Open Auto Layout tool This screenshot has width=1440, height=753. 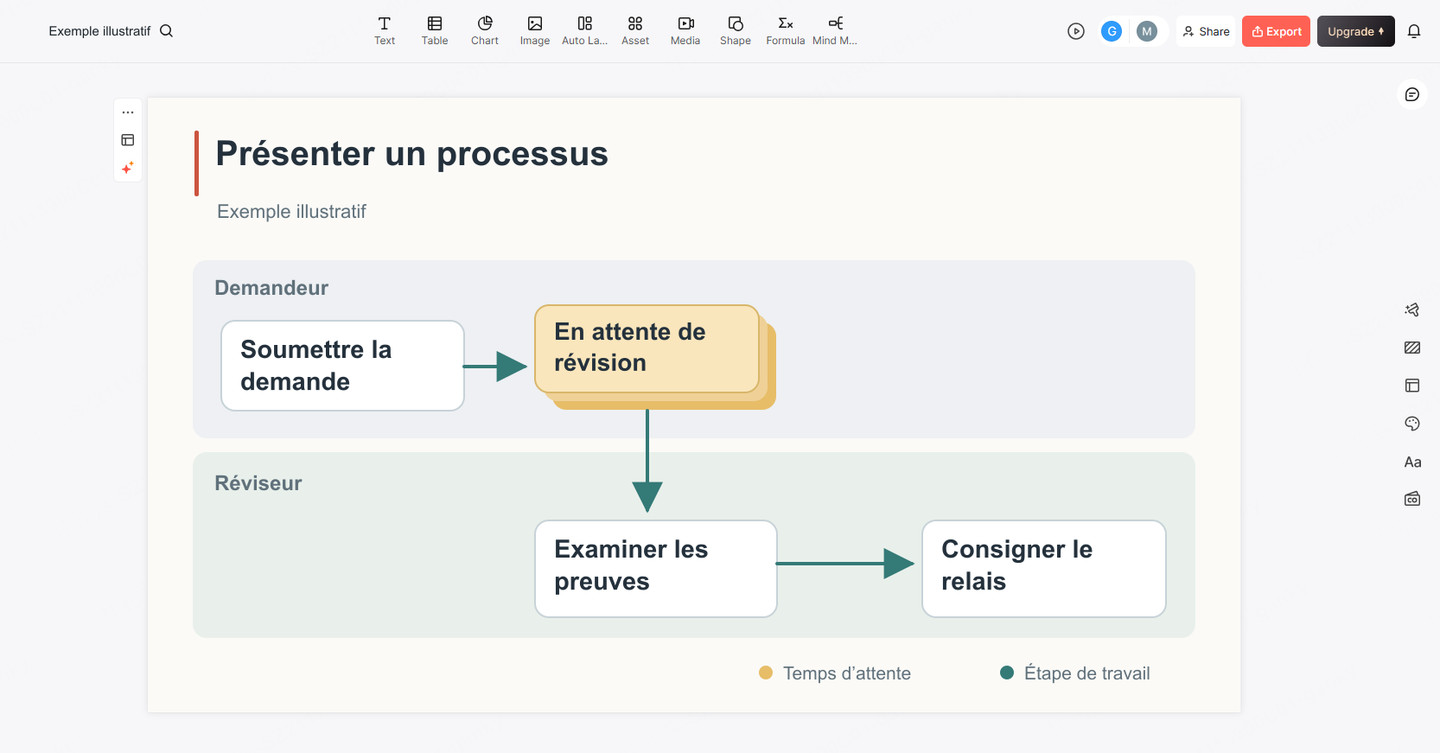pyautogui.click(x=585, y=30)
